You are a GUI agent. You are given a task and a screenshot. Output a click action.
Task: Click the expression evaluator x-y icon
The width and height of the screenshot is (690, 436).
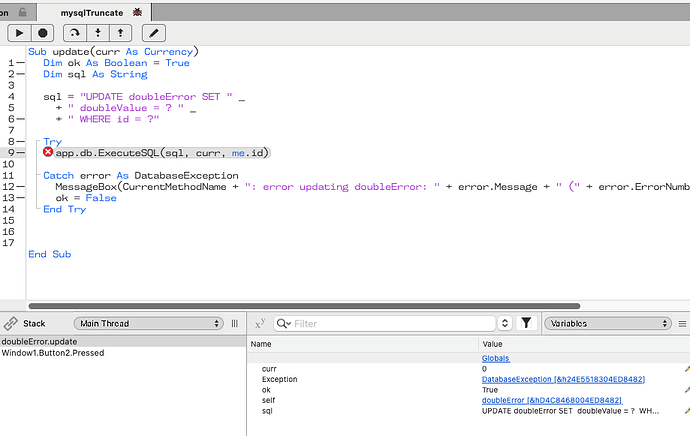[x=260, y=323]
